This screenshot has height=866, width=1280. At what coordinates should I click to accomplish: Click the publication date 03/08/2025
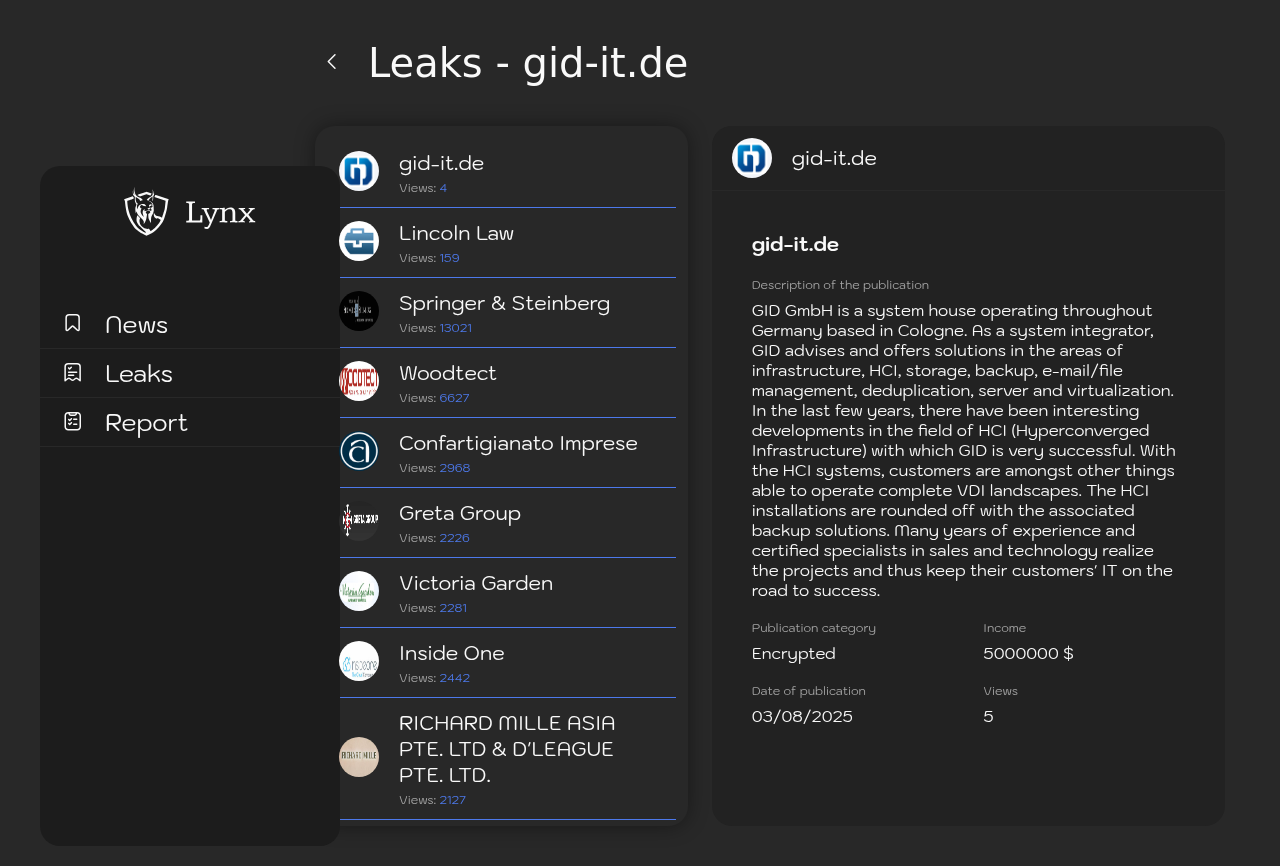[802, 716]
